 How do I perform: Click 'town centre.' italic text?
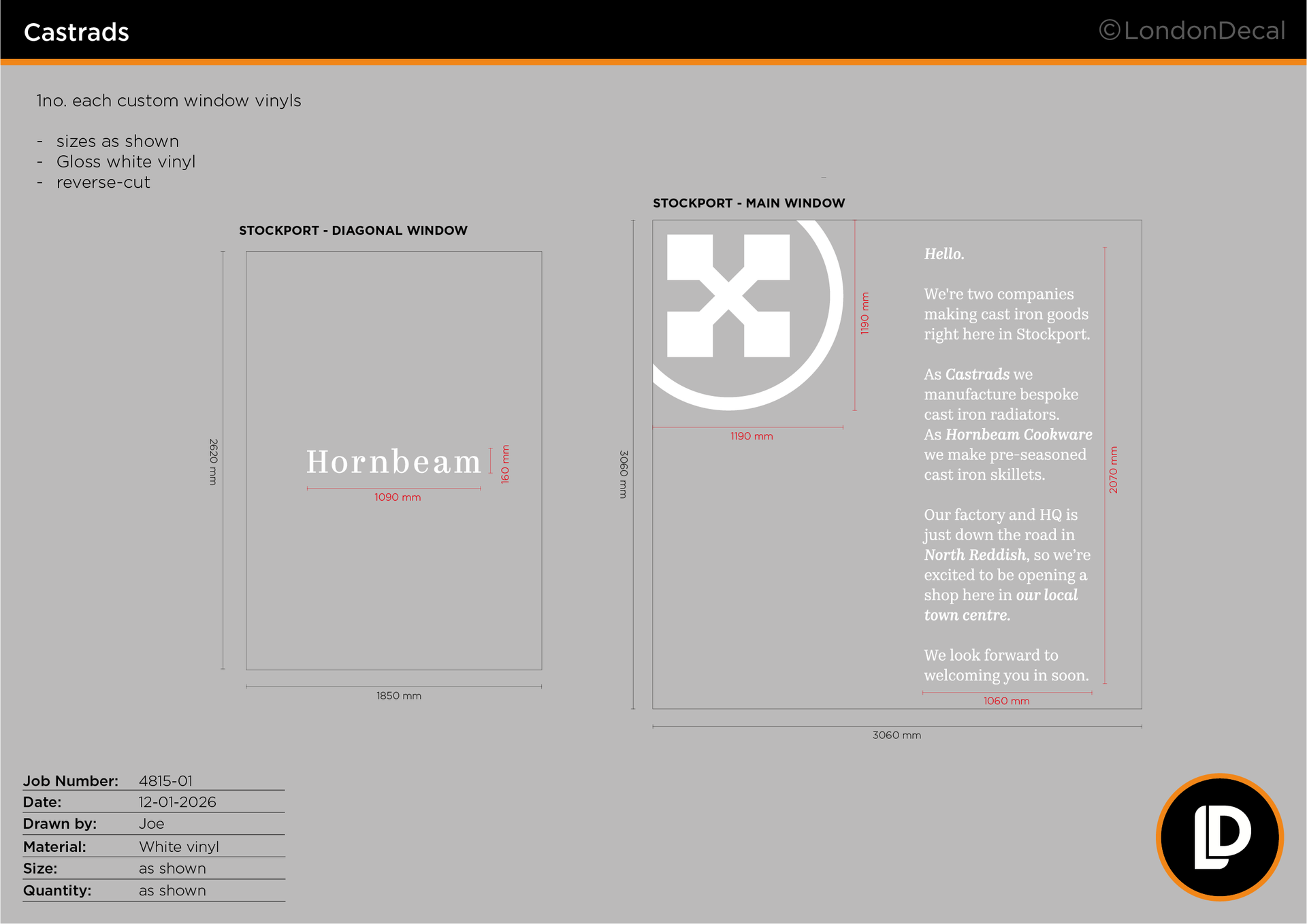tap(967, 615)
